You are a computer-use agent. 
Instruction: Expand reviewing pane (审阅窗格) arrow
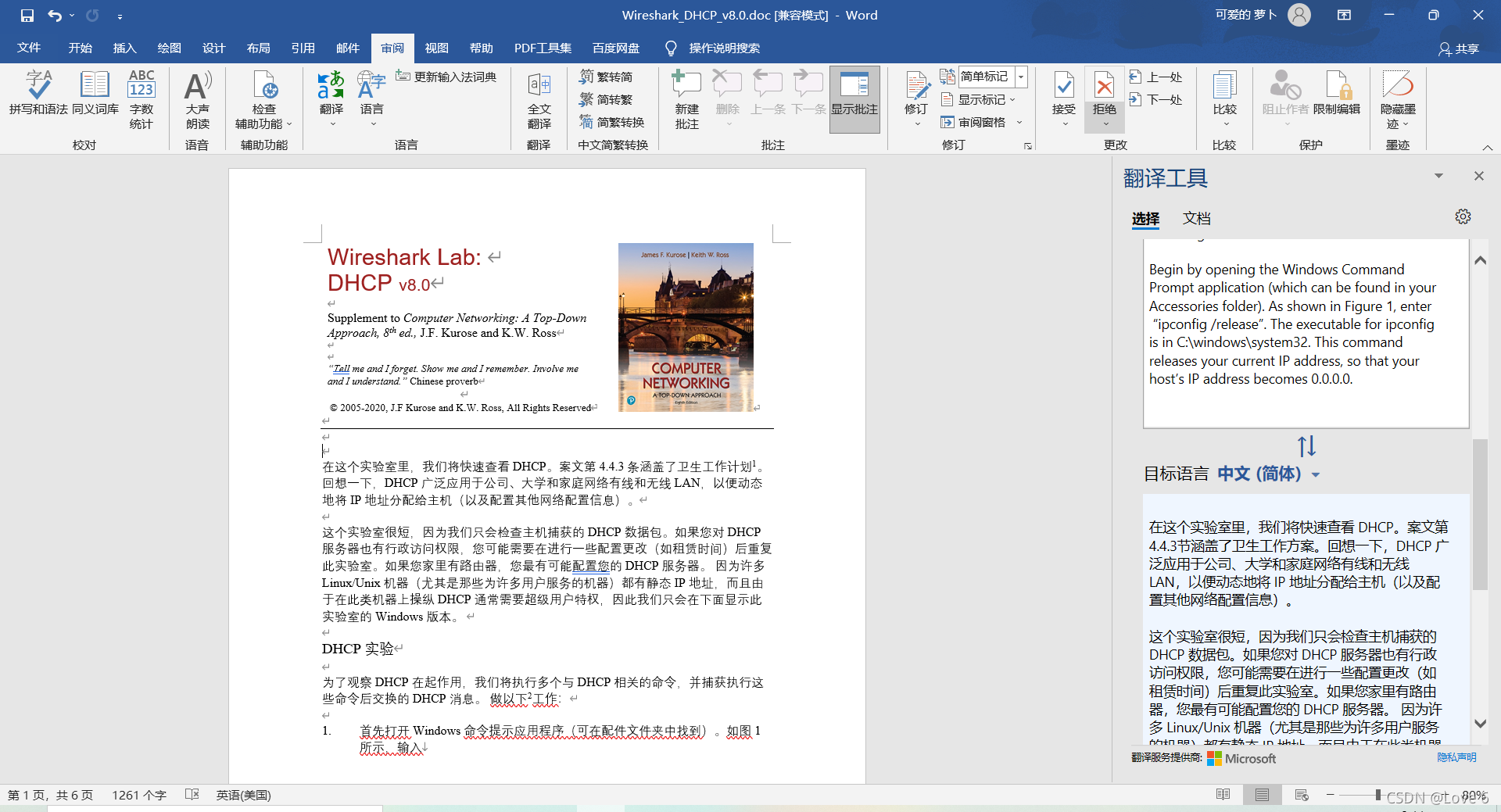point(1019,123)
